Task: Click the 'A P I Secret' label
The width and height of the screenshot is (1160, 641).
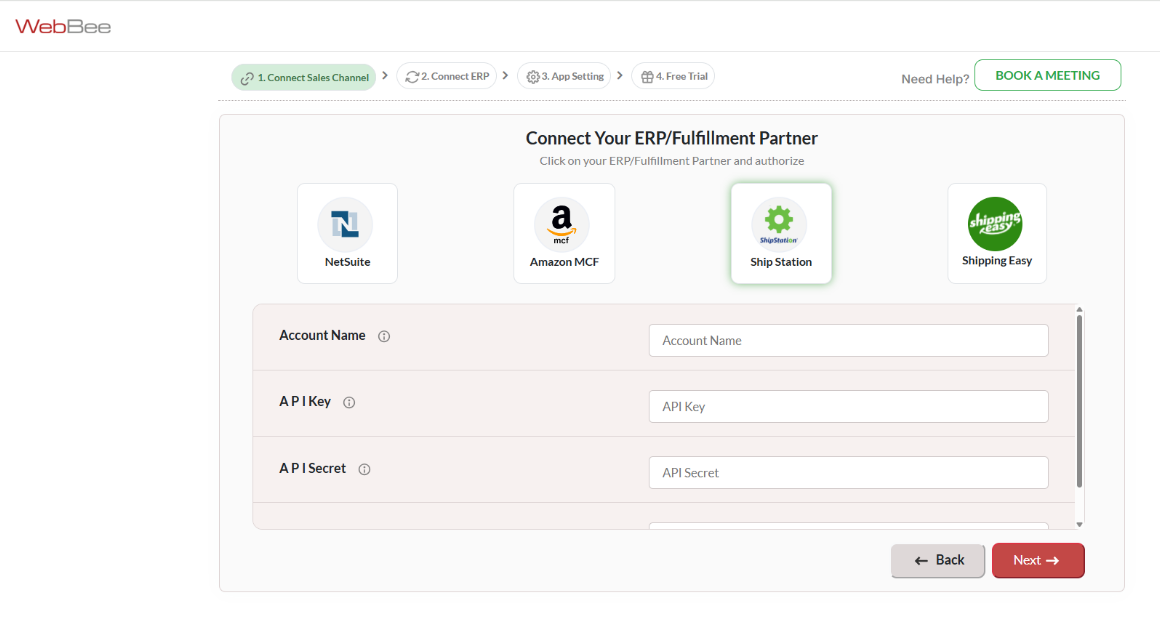Action: click(312, 469)
